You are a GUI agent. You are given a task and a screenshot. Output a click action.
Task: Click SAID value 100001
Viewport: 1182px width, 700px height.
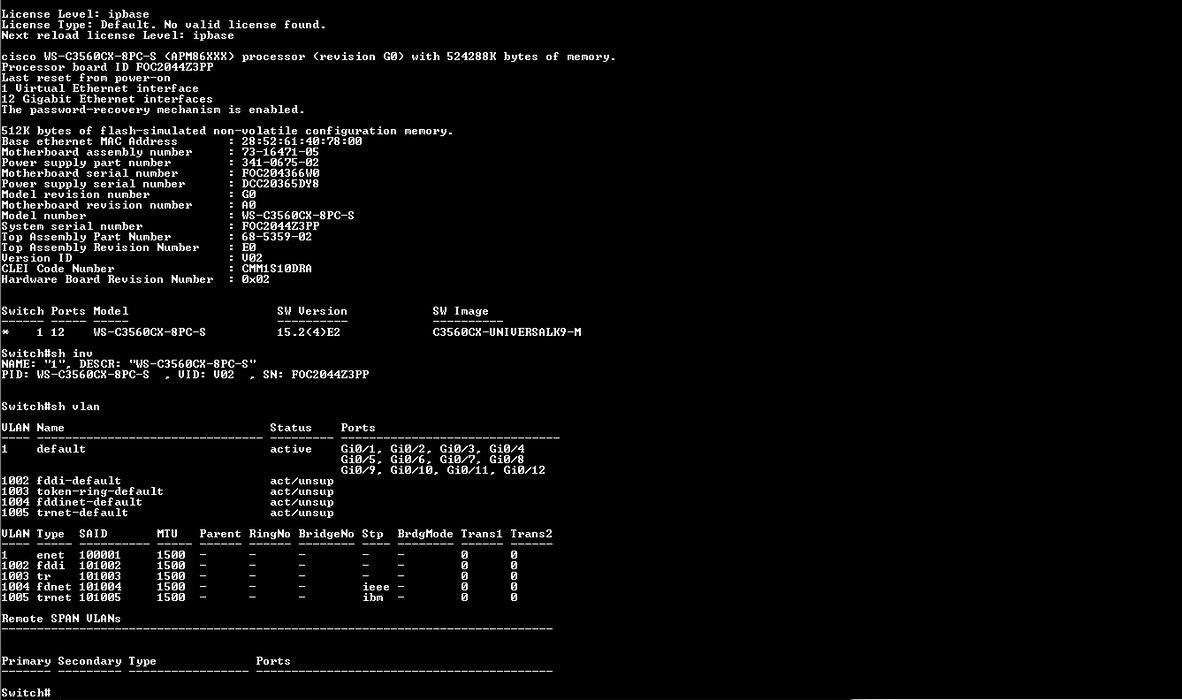[x=100, y=555]
